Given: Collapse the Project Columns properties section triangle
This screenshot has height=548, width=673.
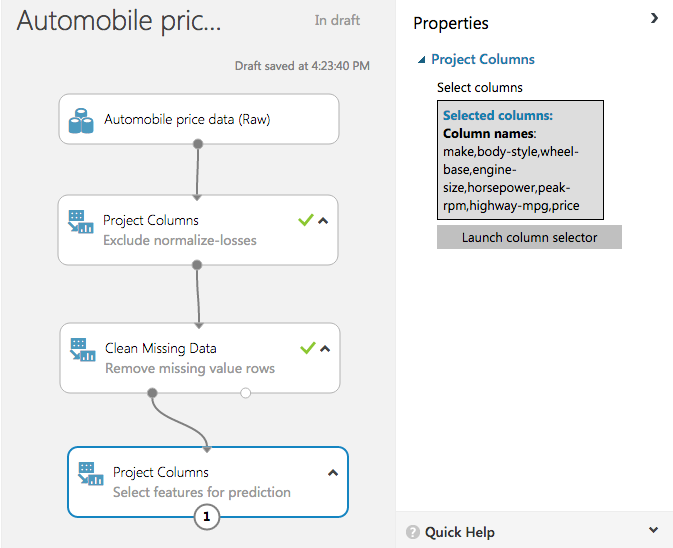Looking at the screenshot, I should tap(422, 60).
